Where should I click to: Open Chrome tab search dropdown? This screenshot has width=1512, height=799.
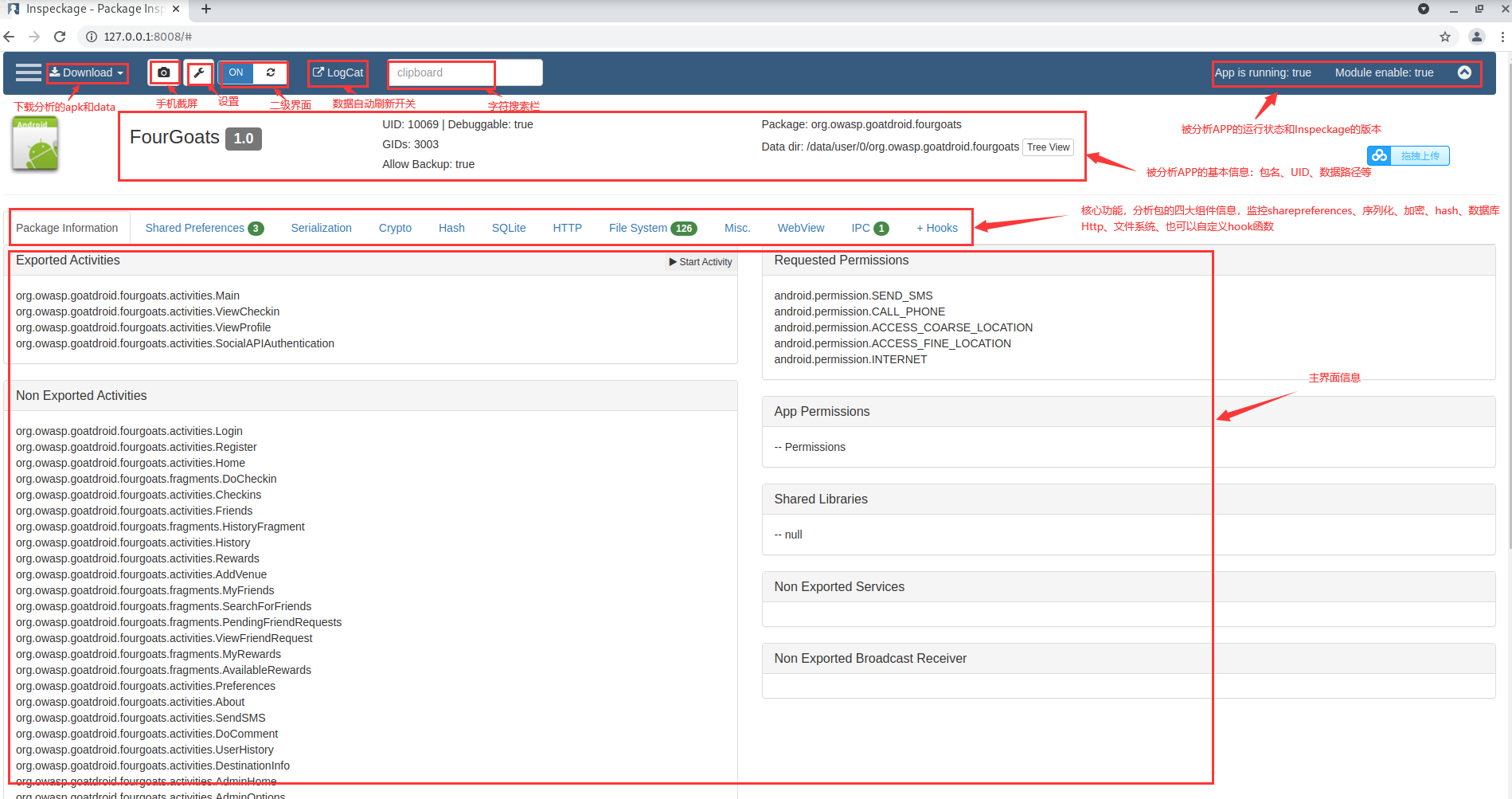pos(1424,9)
